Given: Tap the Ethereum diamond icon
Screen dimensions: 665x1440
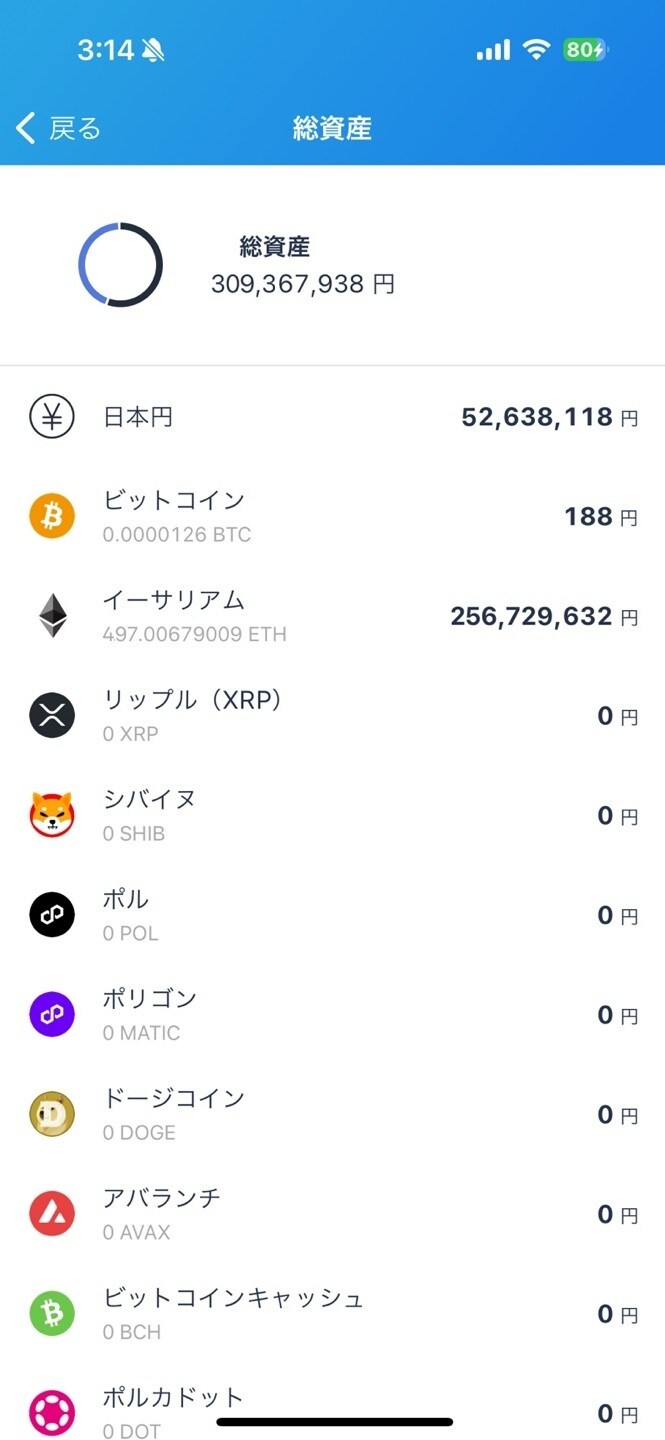Looking at the screenshot, I should (x=51, y=615).
